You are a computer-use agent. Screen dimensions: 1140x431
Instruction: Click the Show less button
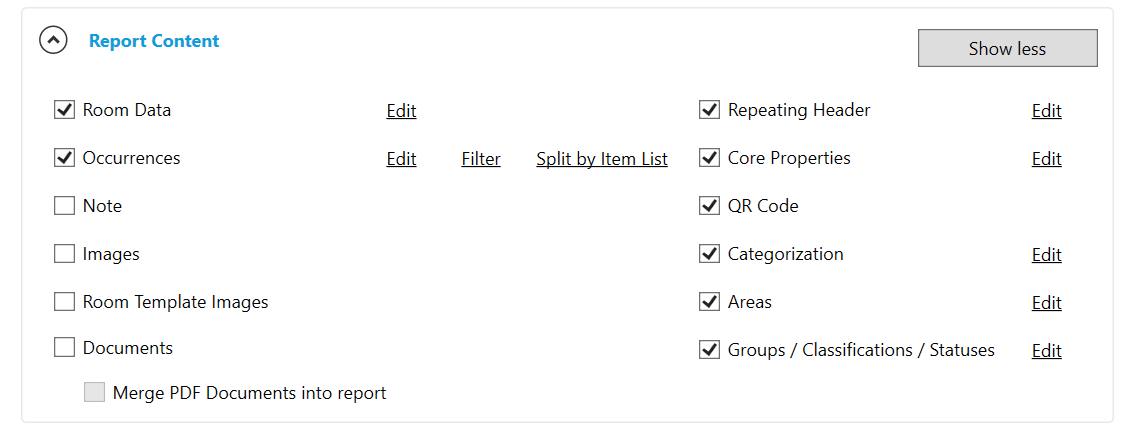point(1007,48)
